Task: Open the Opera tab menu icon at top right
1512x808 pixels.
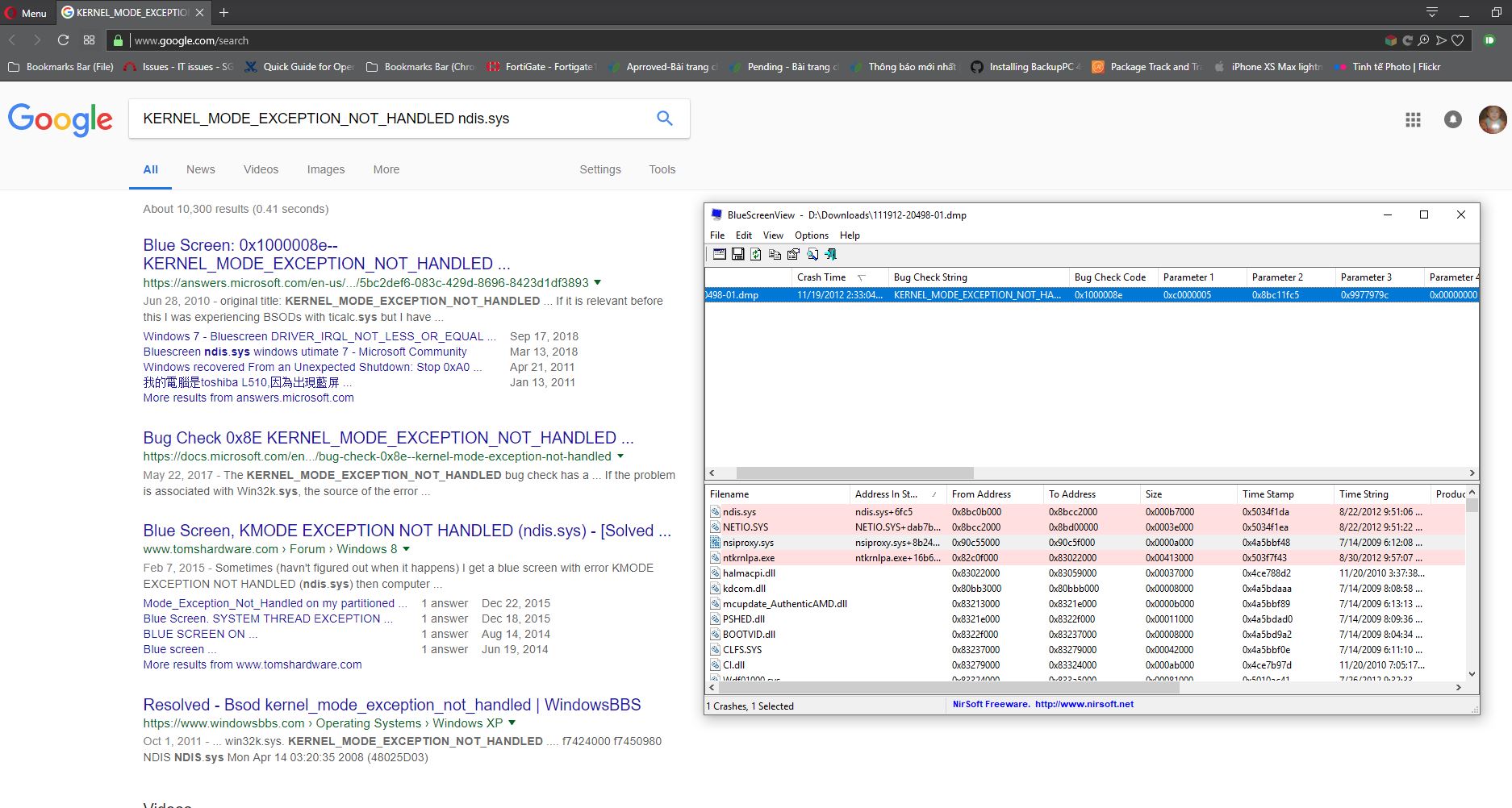Action: pyautogui.click(x=1432, y=12)
